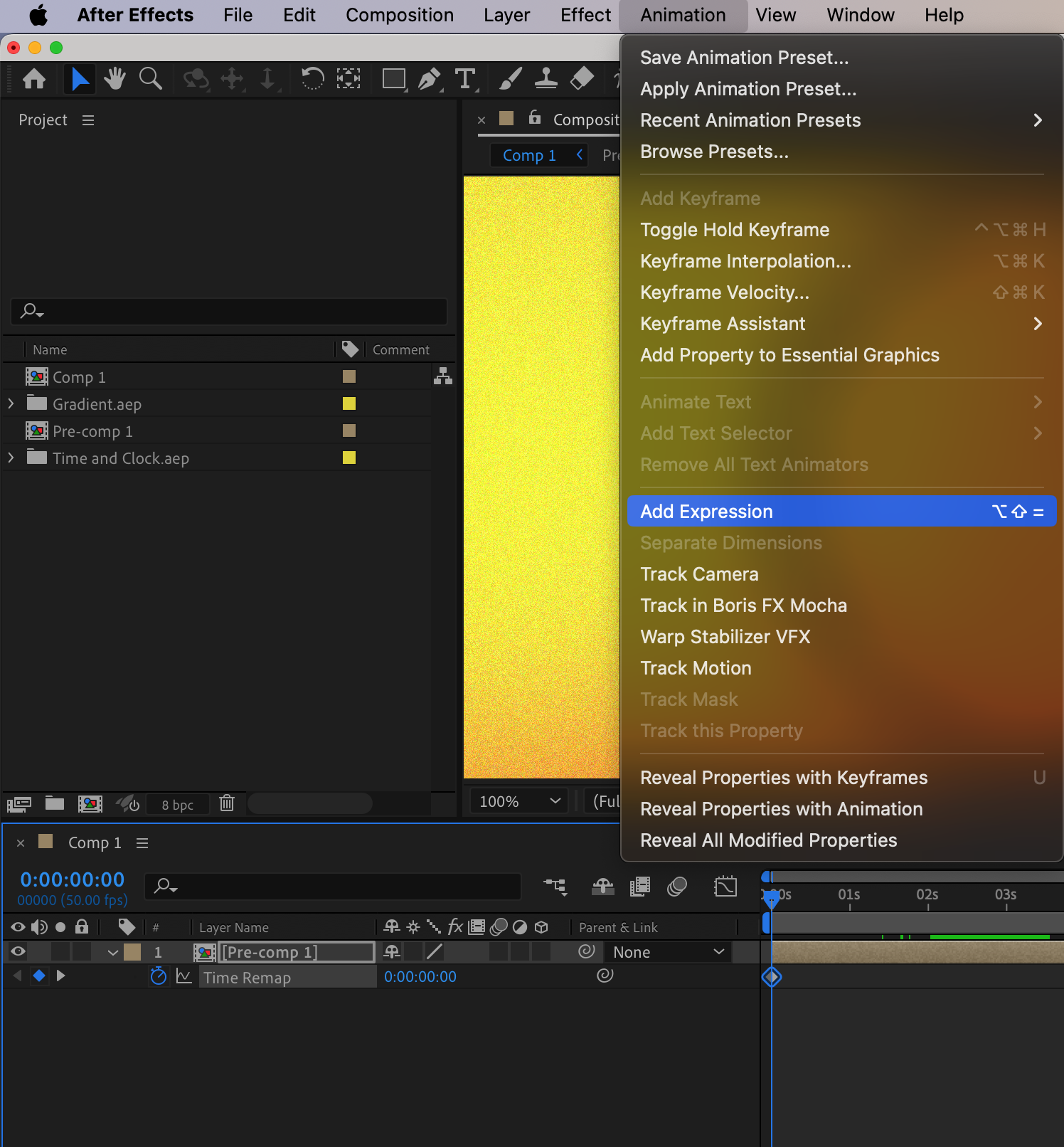
Task: Click the trash icon in Project panel
Action: 227,803
